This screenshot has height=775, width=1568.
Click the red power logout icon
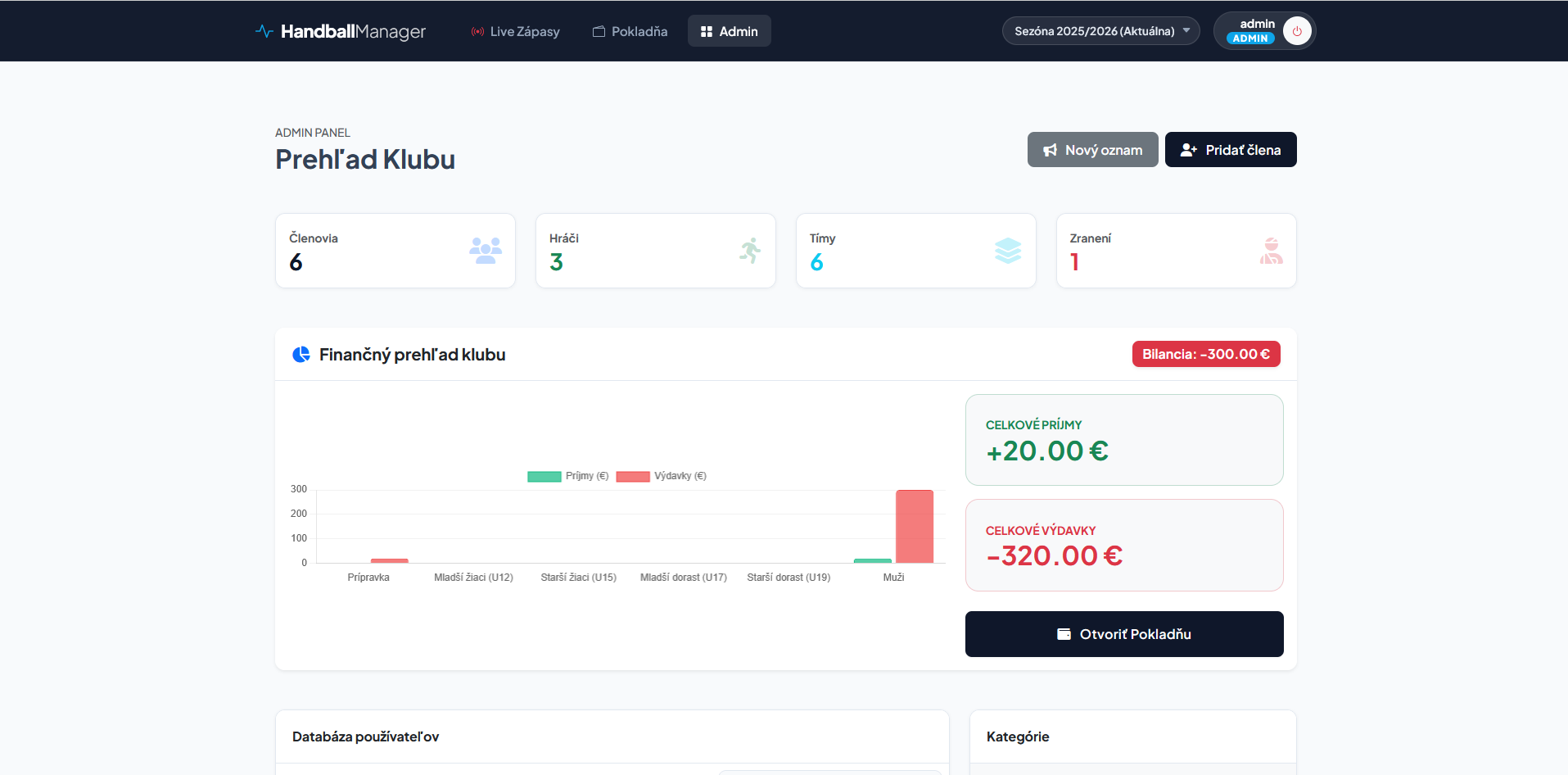[x=1297, y=31]
